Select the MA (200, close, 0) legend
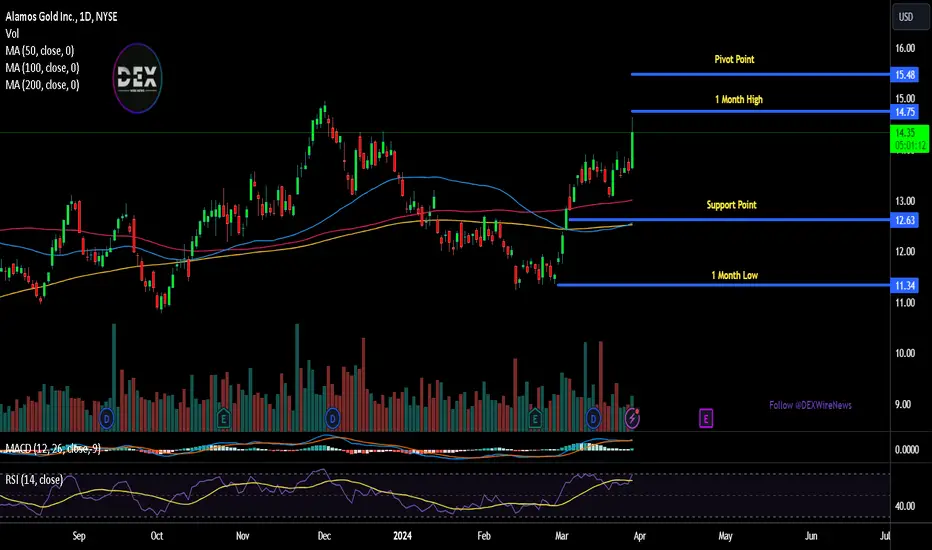 [42, 85]
